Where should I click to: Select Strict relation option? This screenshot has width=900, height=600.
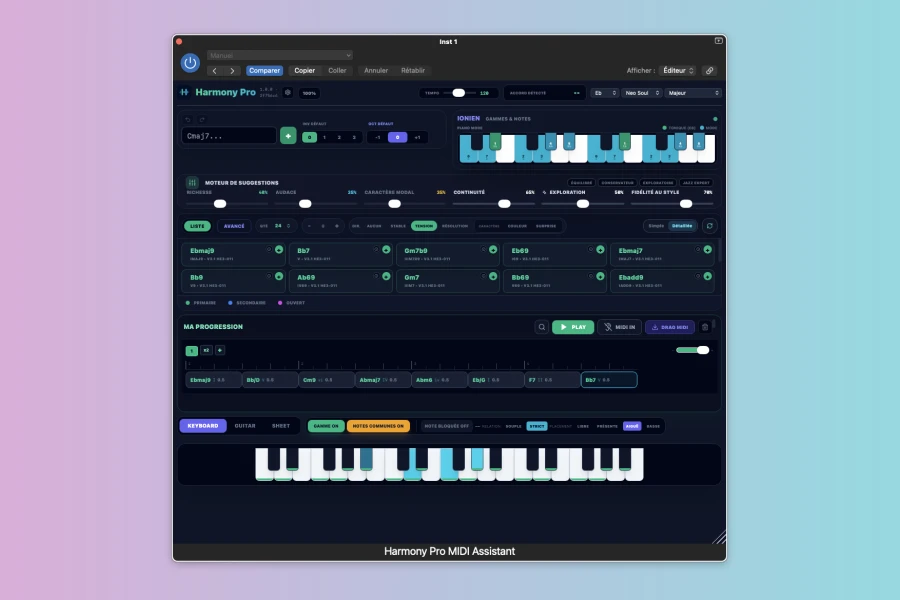click(x=537, y=426)
